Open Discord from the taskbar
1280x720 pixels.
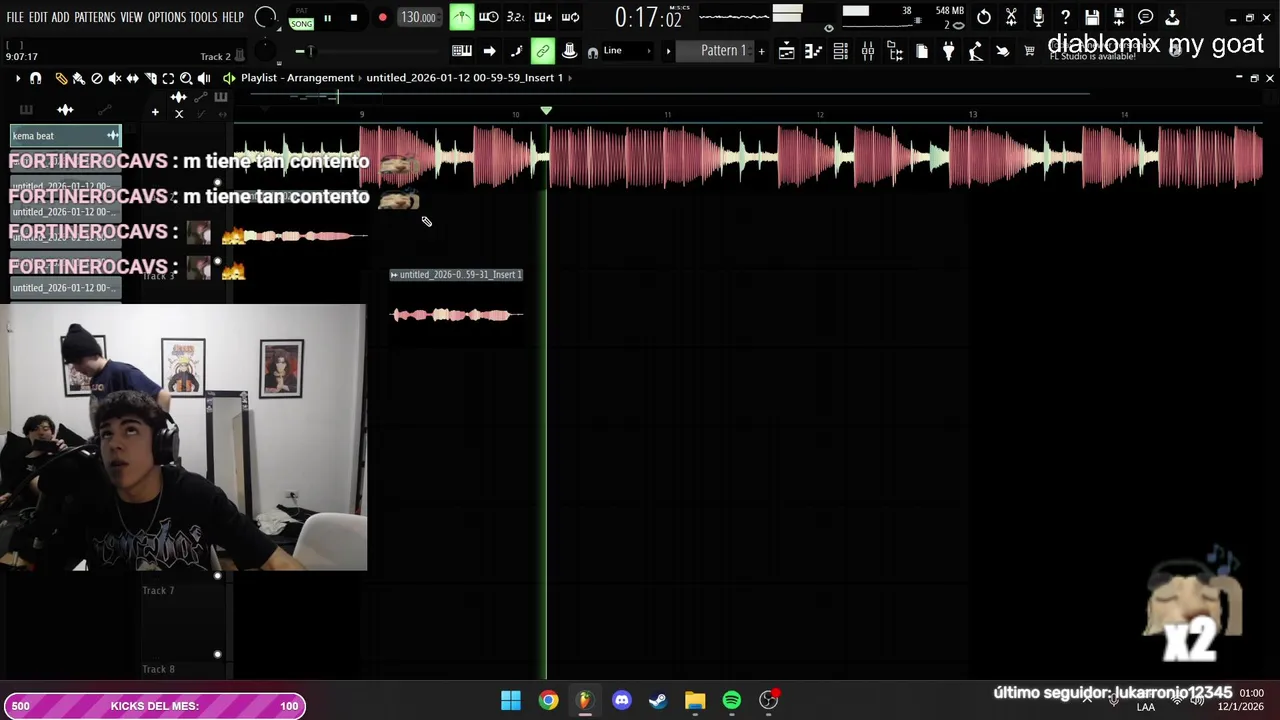tap(622, 700)
